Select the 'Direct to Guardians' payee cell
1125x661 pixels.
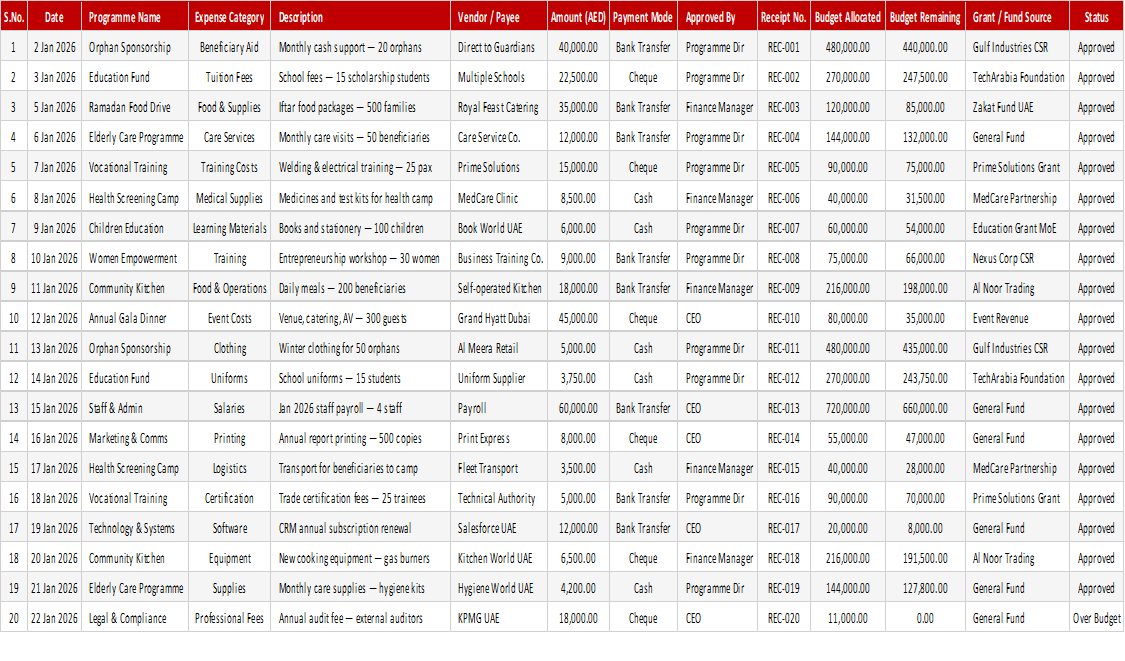(x=499, y=47)
